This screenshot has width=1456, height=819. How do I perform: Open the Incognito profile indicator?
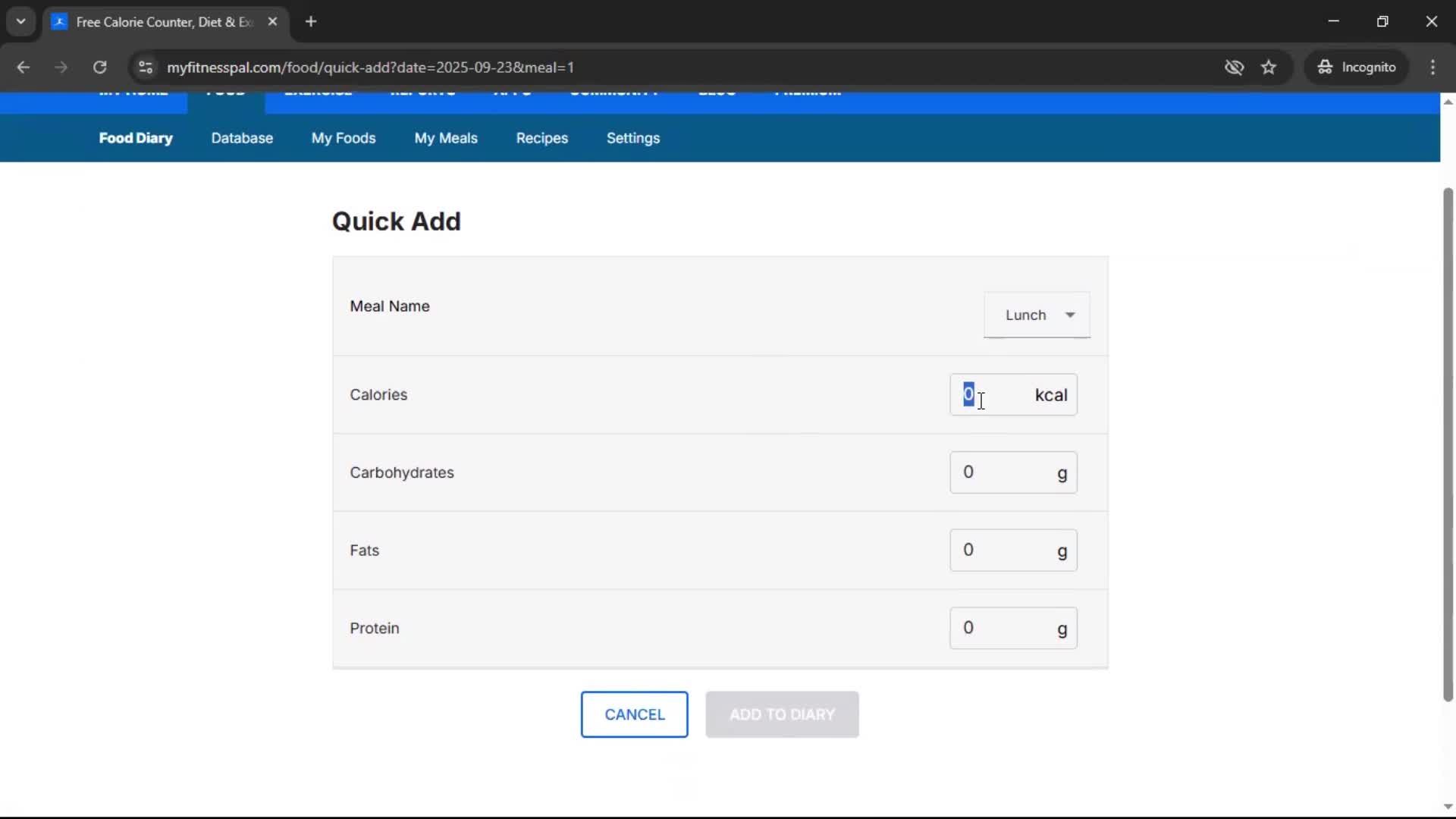tap(1357, 67)
